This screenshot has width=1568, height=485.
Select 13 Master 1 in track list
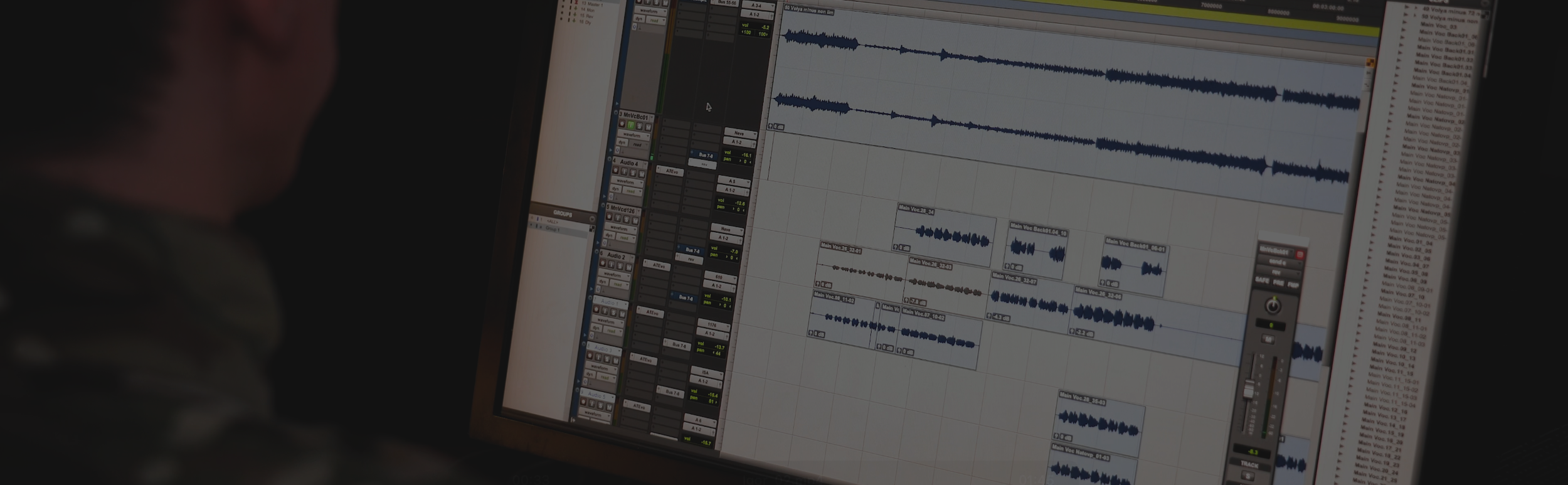(x=592, y=4)
